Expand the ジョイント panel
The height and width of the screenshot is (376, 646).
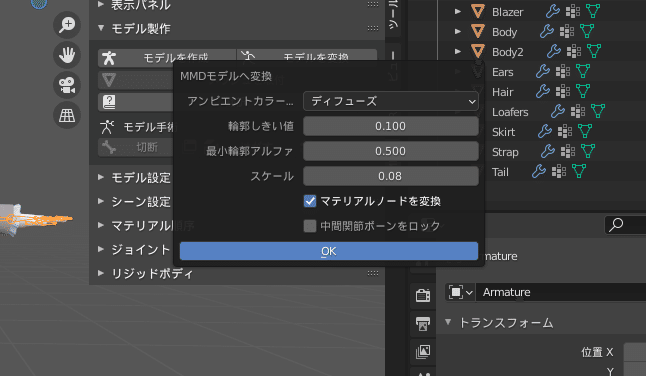[101, 249]
